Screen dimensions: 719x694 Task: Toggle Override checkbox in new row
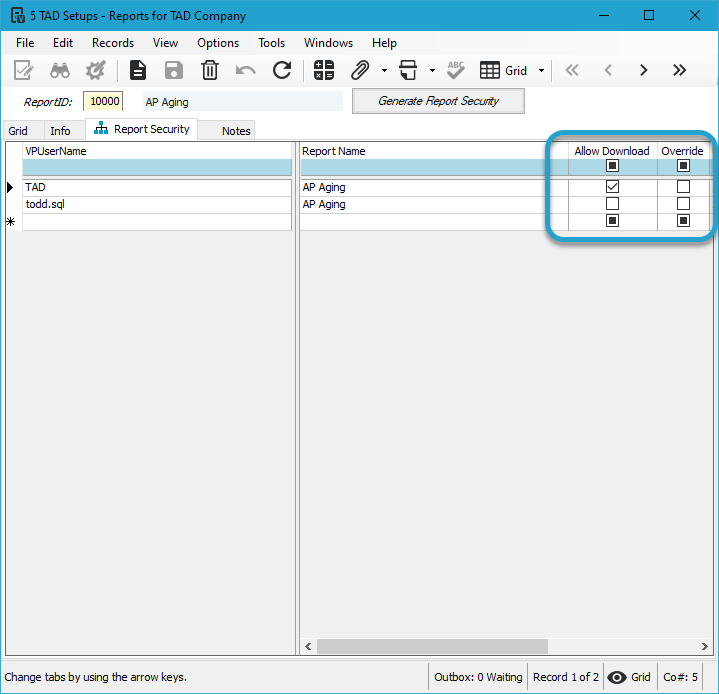(x=683, y=221)
